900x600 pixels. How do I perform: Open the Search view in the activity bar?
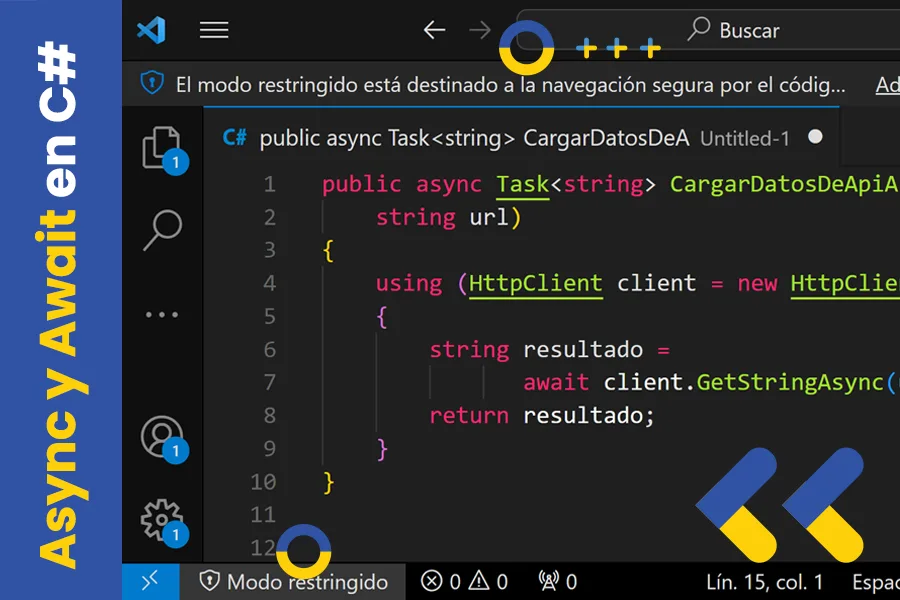[x=162, y=227]
